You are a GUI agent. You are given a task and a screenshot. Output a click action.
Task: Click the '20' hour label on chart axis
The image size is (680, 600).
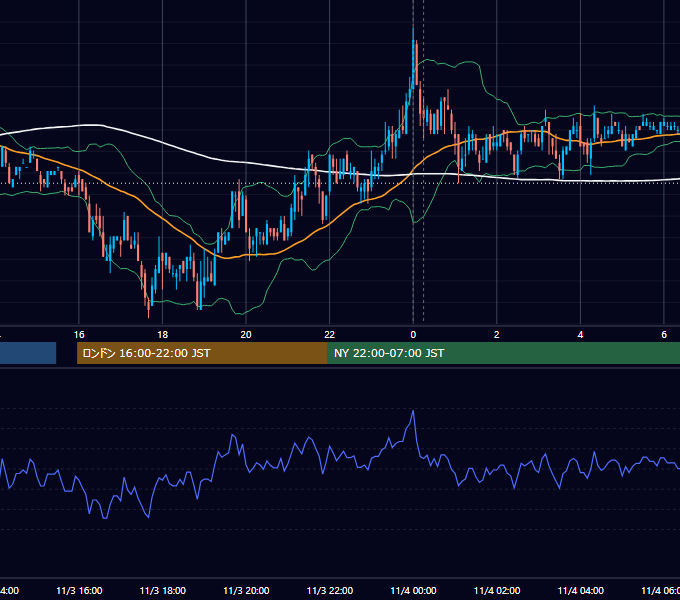point(246,335)
